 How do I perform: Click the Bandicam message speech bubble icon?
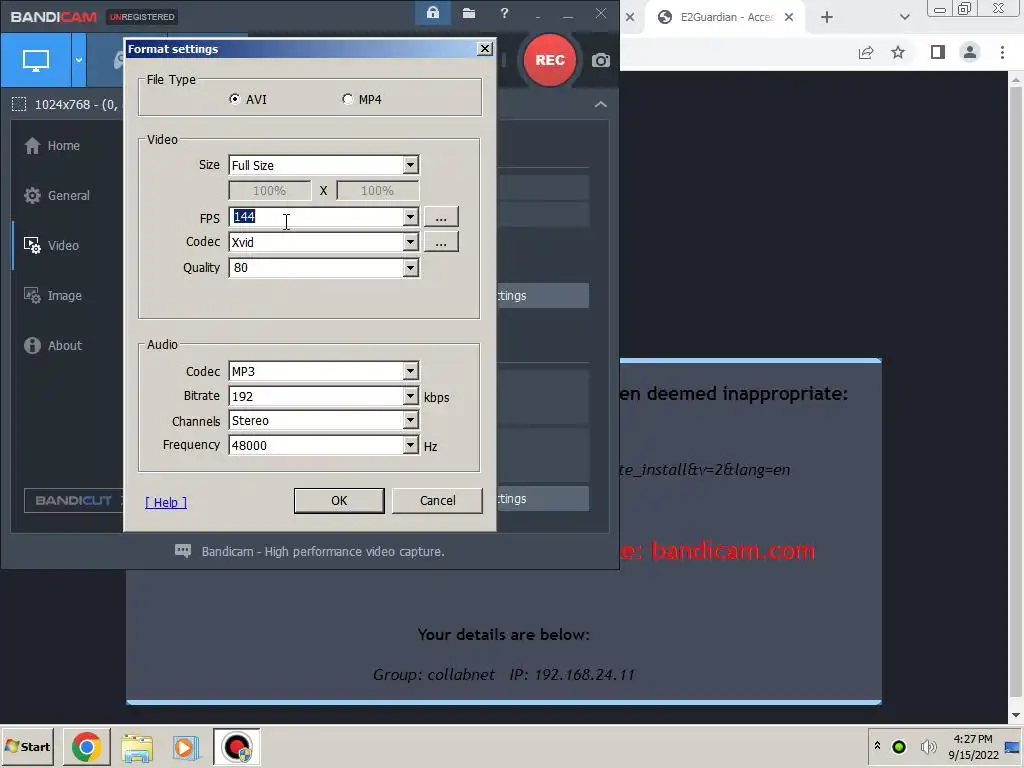(183, 551)
